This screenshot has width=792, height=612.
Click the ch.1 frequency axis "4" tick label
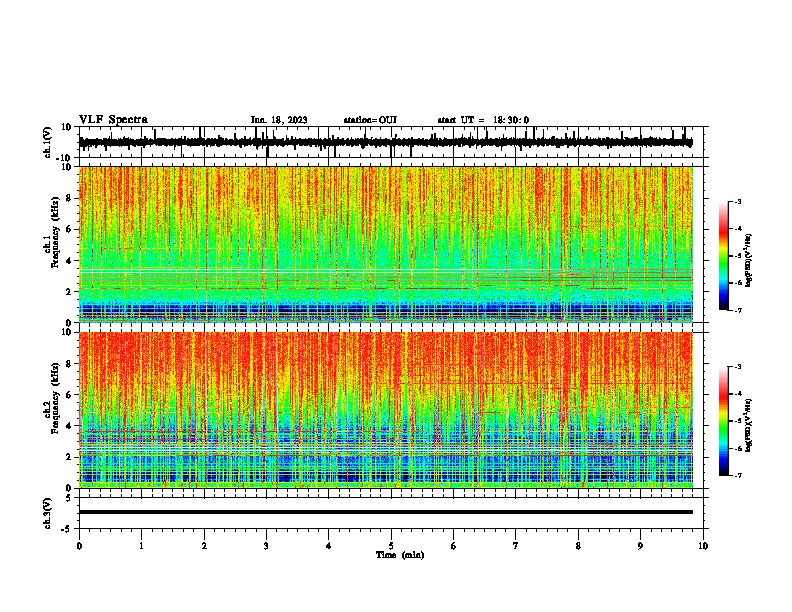(x=70, y=261)
